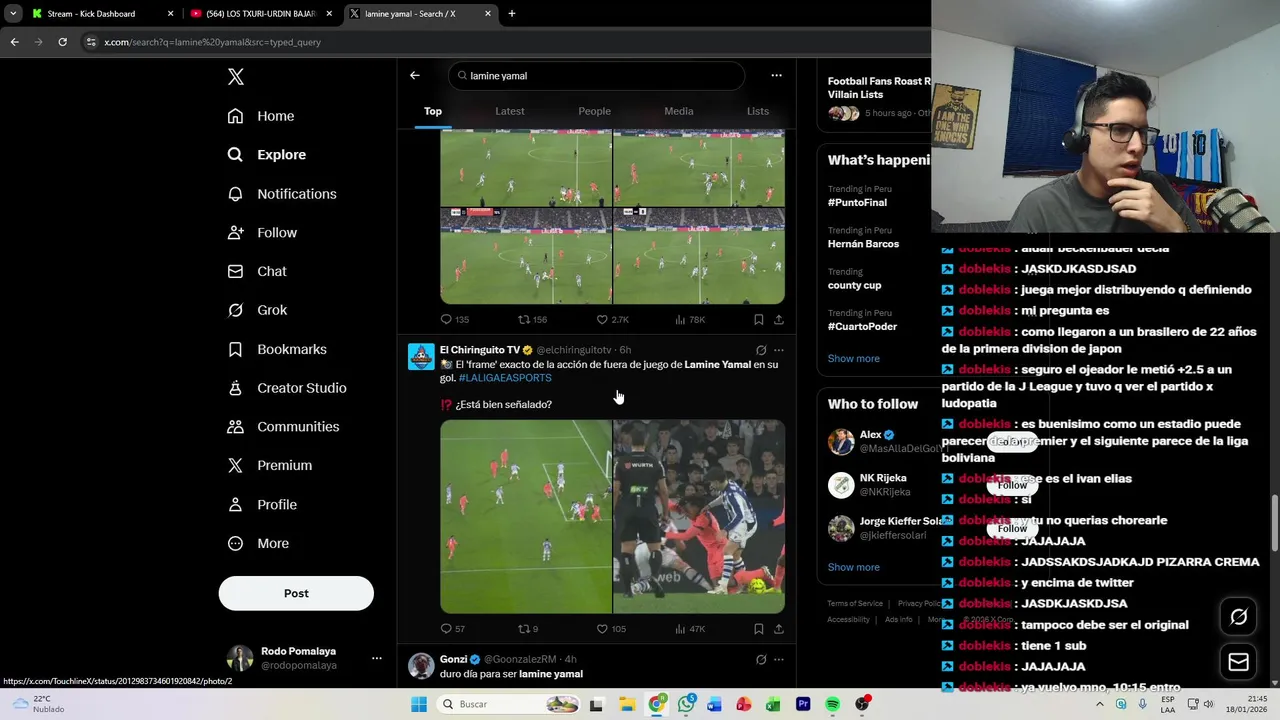Open Gonzi profile name link

click(x=453, y=659)
